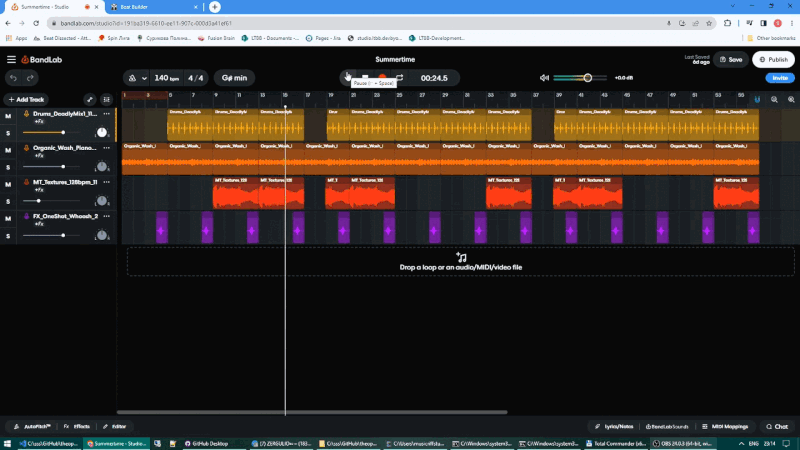Click the master volume slider knob
The image size is (800, 450).
click(587, 78)
